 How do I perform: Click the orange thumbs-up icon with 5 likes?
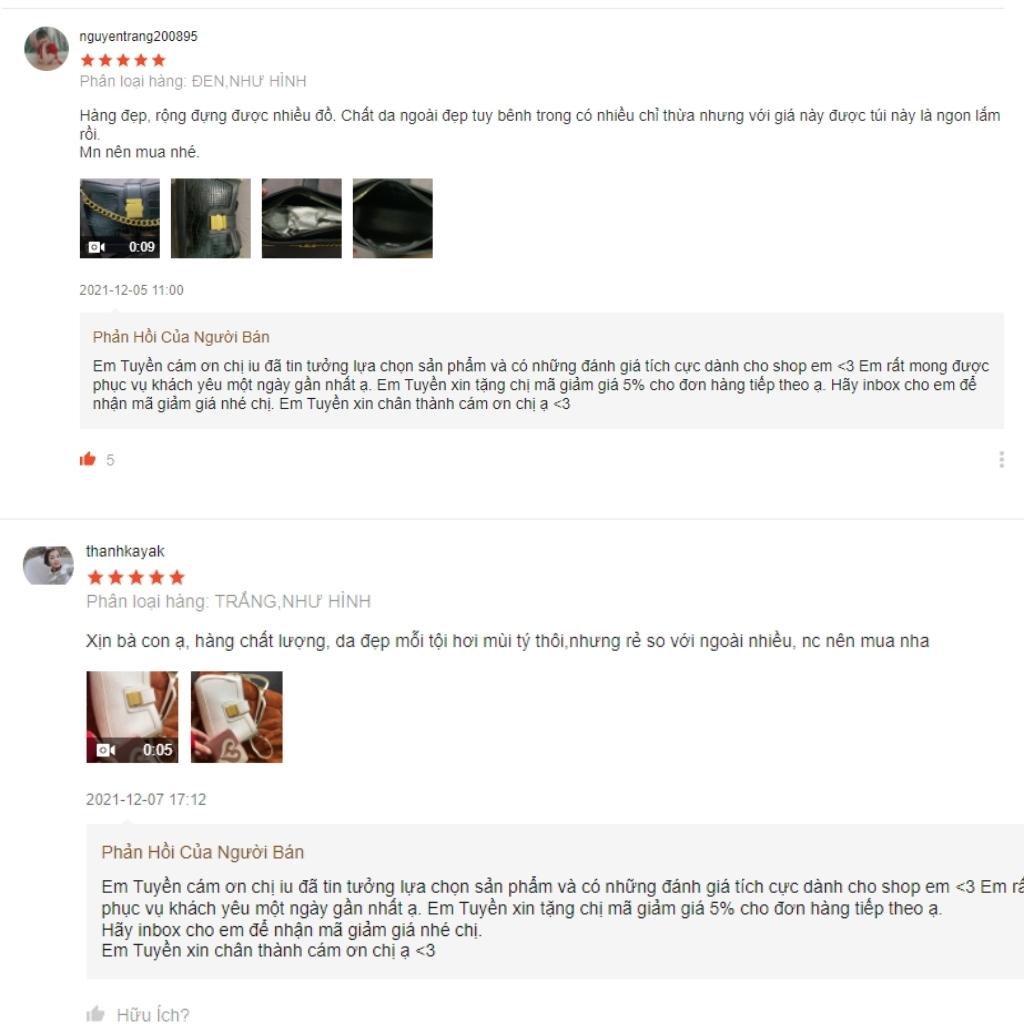point(88,459)
